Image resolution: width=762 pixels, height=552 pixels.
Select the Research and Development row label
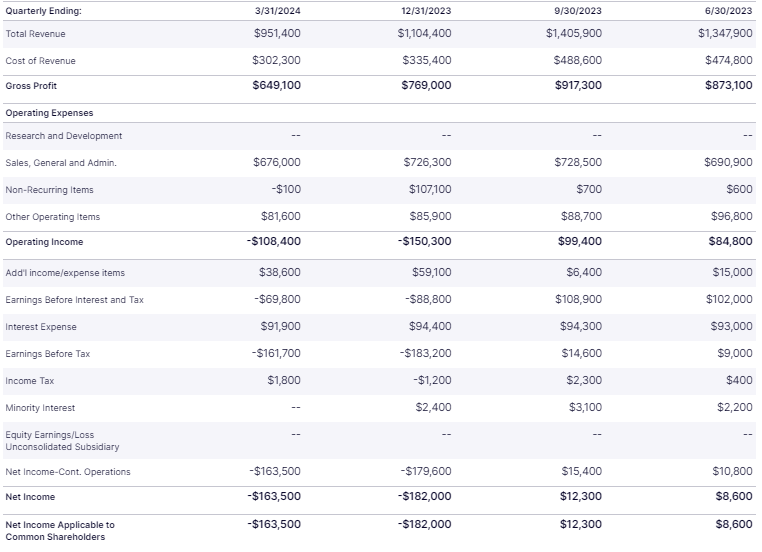click(x=64, y=136)
